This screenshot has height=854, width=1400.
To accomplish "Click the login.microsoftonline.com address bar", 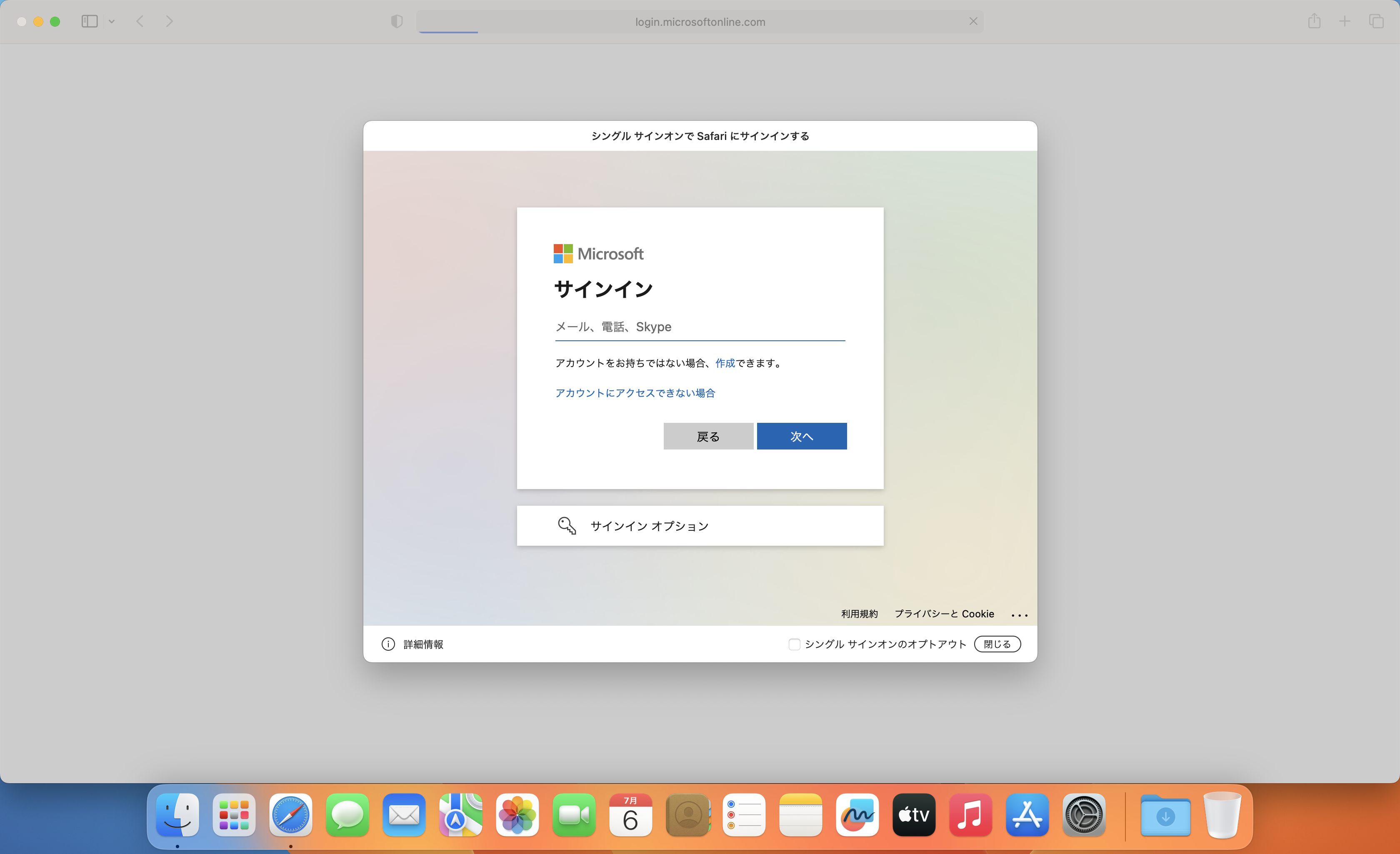I will (700, 22).
